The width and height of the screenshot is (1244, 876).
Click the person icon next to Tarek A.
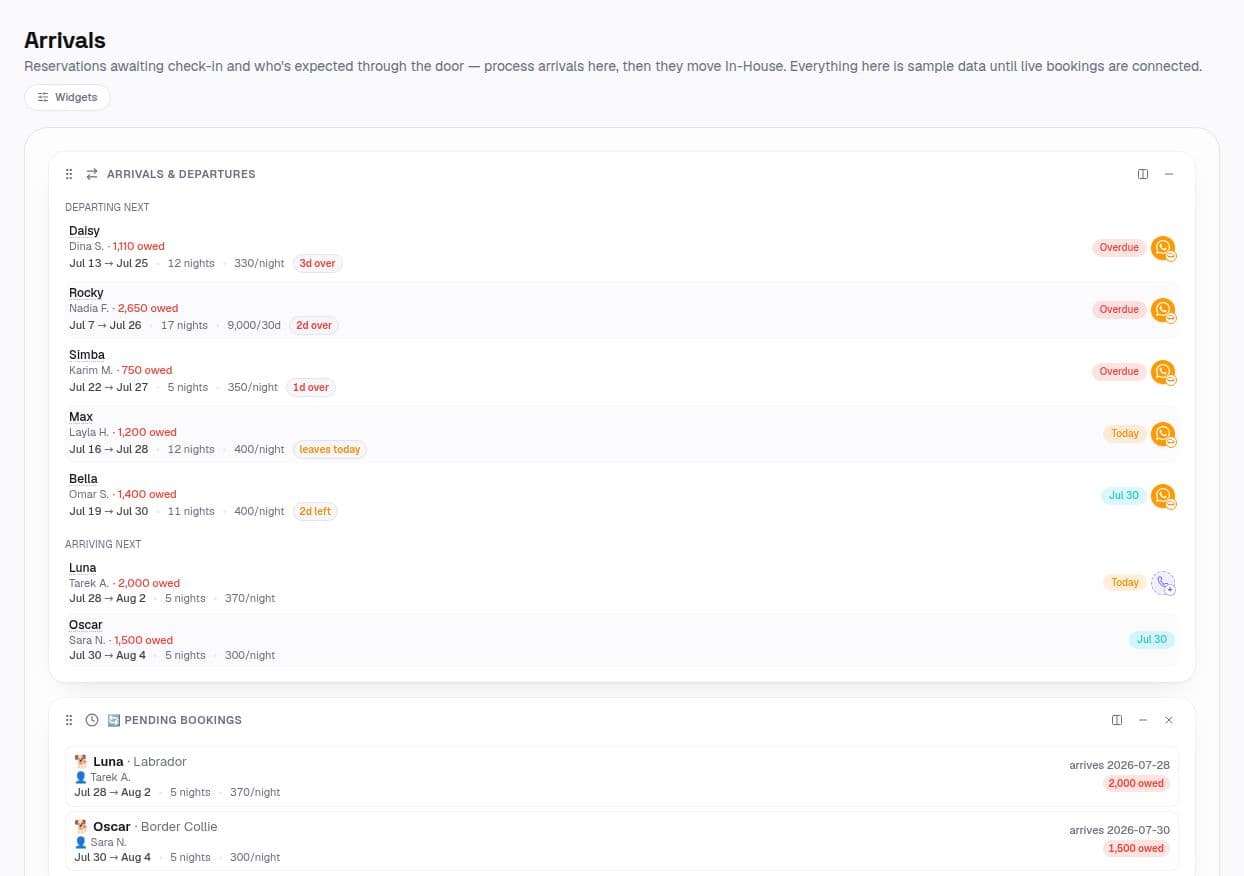click(80, 778)
